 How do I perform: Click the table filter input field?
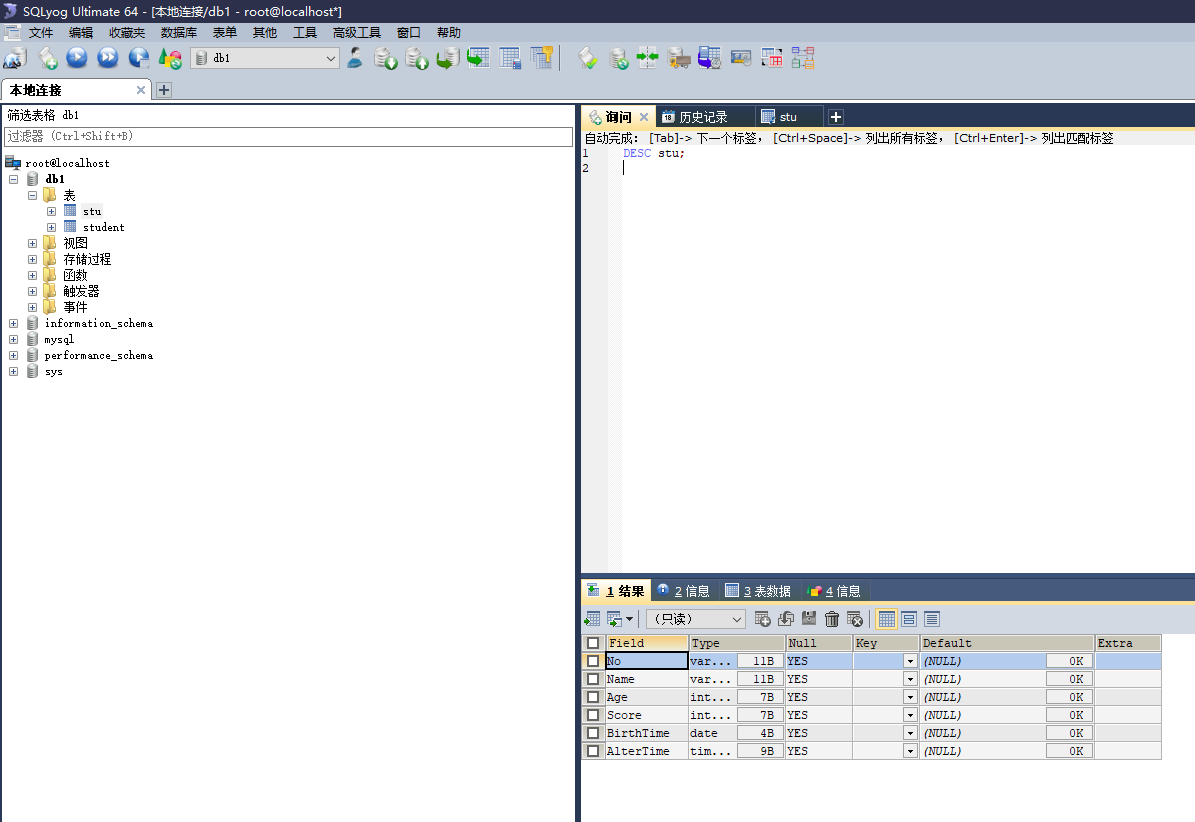(288, 136)
